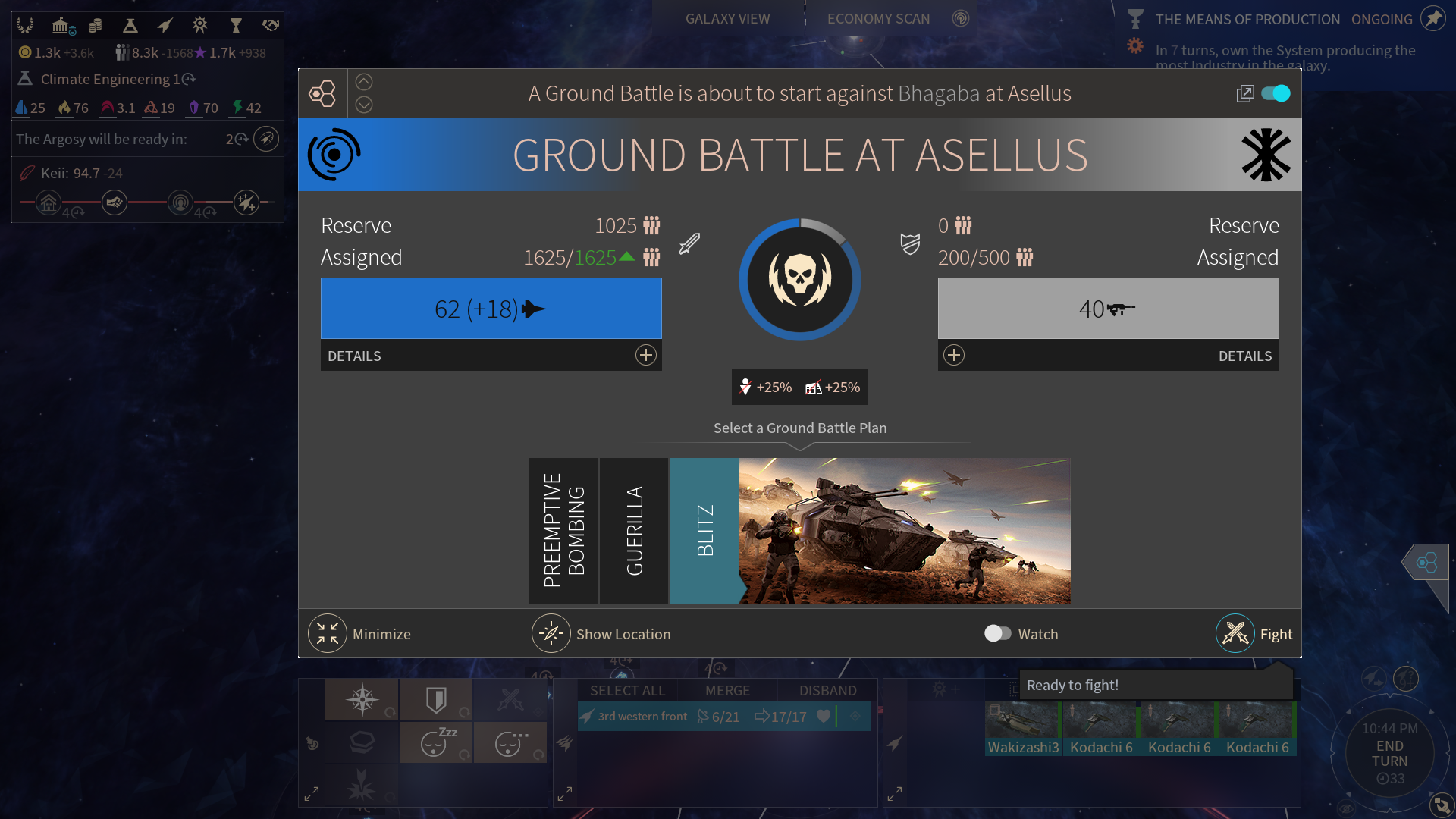Go to previous notification with up chevron

click(364, 82)
